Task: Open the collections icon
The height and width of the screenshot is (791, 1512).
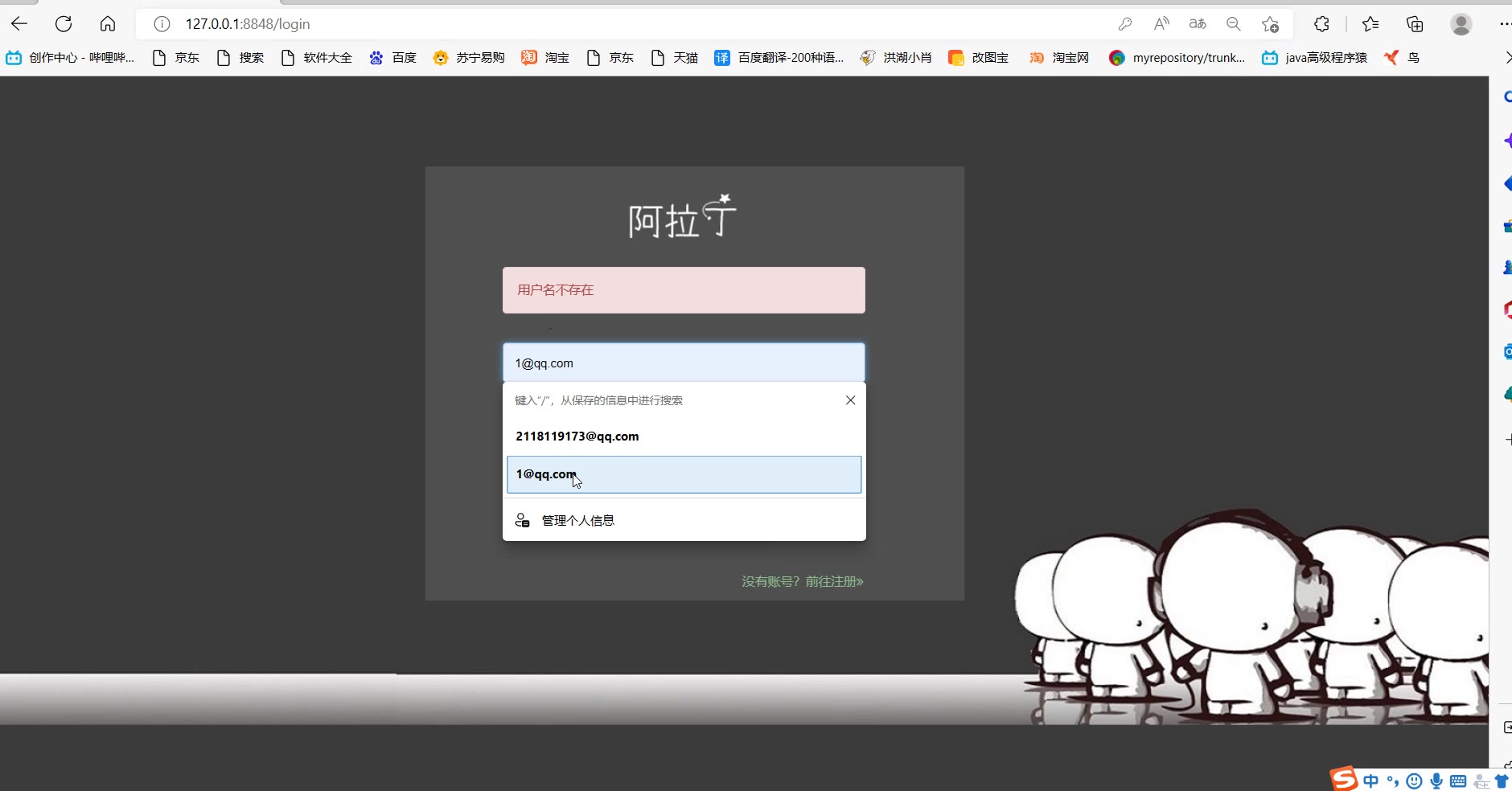Action: [x=1415, y=24]
